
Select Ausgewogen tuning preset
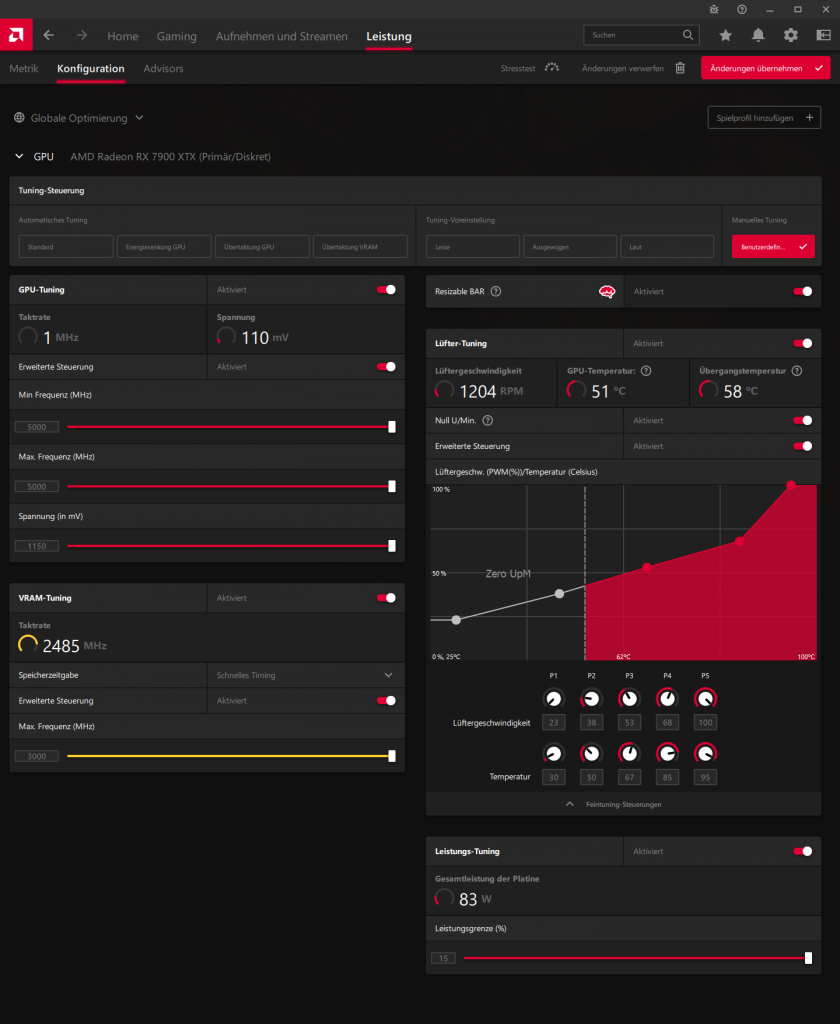coord(570,247)
